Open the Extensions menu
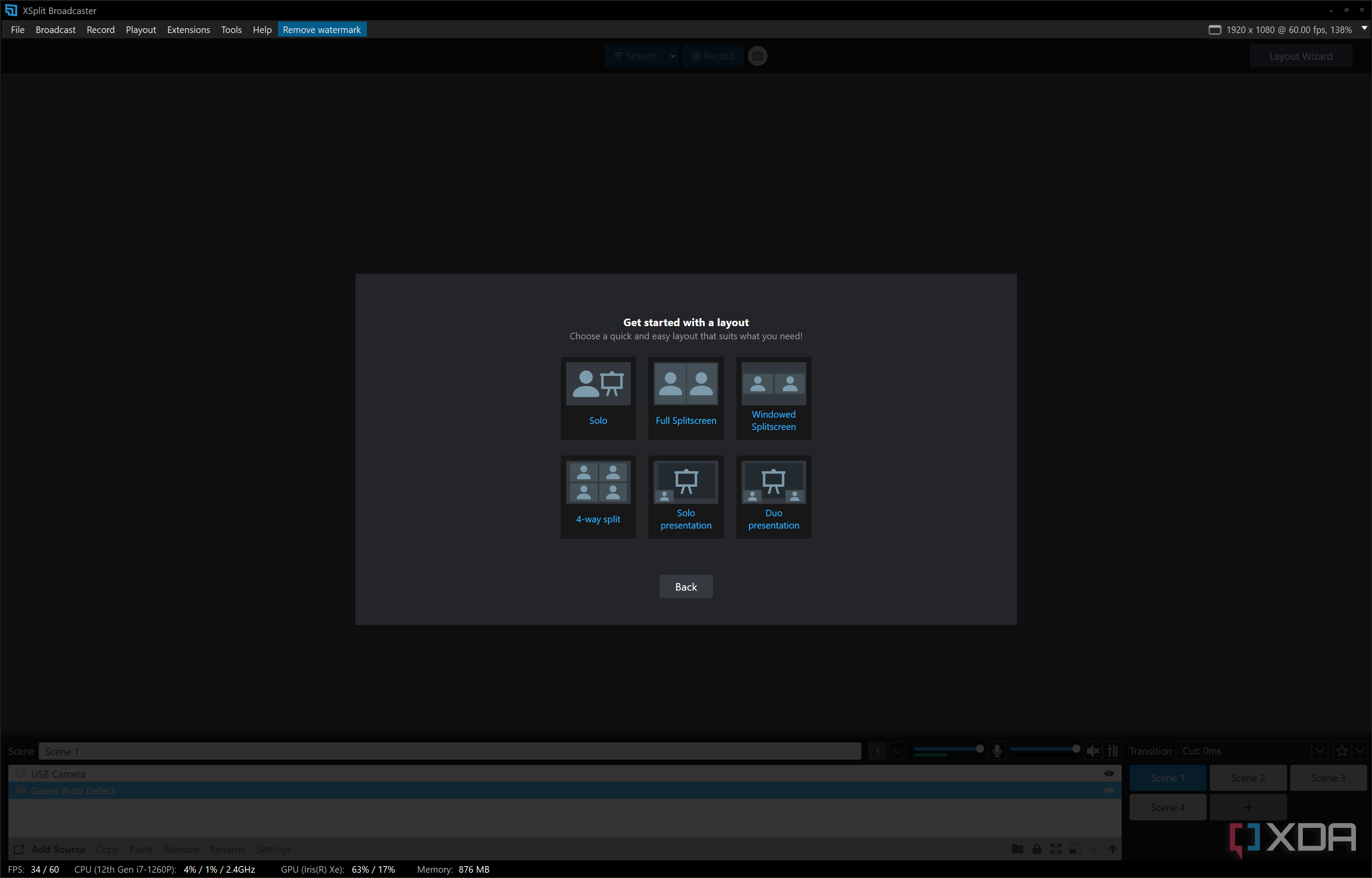Image resolution: width=1372 pixels, height=878 pixels. pos(189,29)
